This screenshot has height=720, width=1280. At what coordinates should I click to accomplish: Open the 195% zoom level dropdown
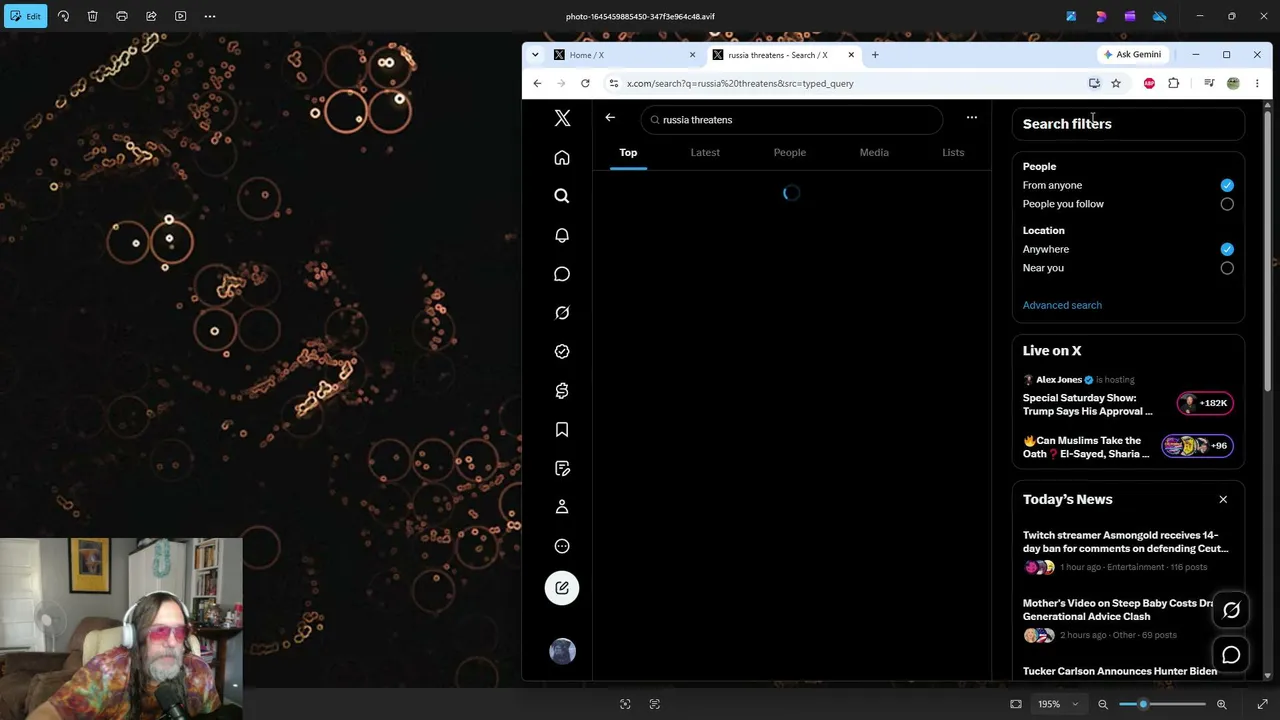pyautogui.click(x=1057, y=704)
